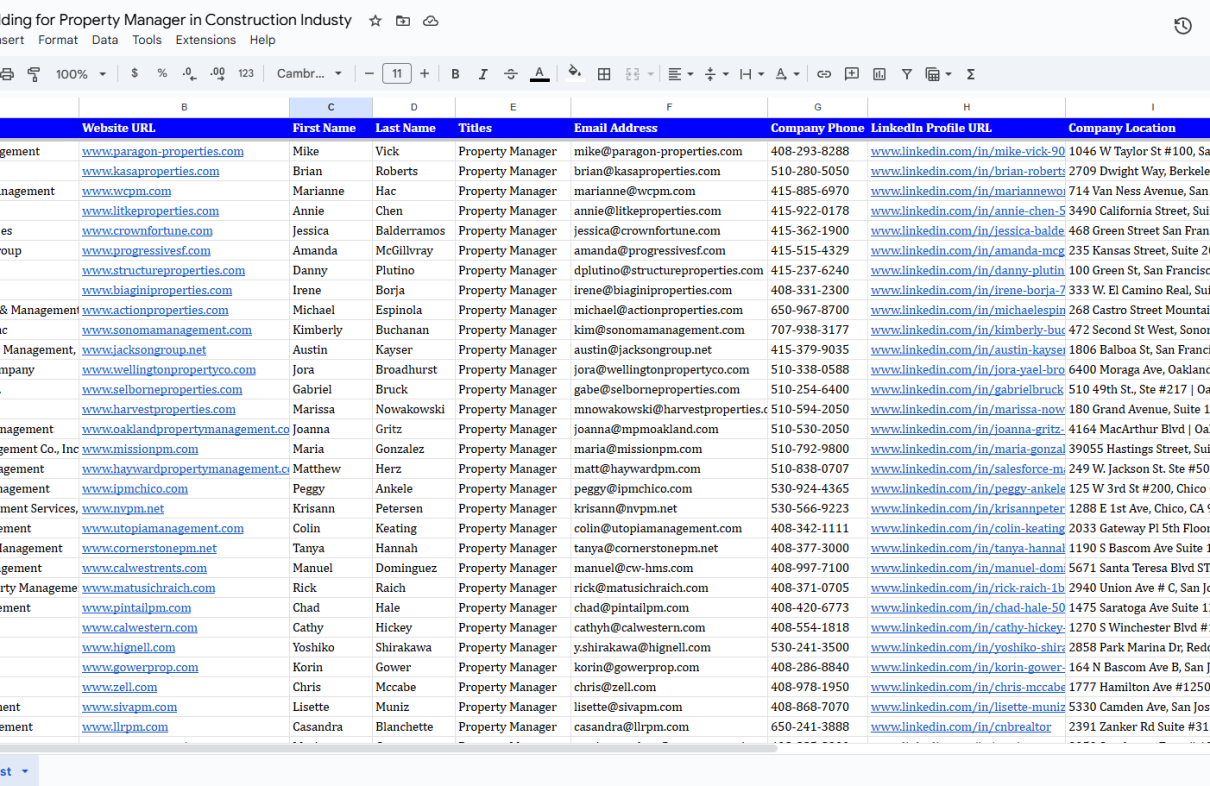Click the Insert comment icon
1210x786 pixels.
pyautogui.click(x=852, y=74)
